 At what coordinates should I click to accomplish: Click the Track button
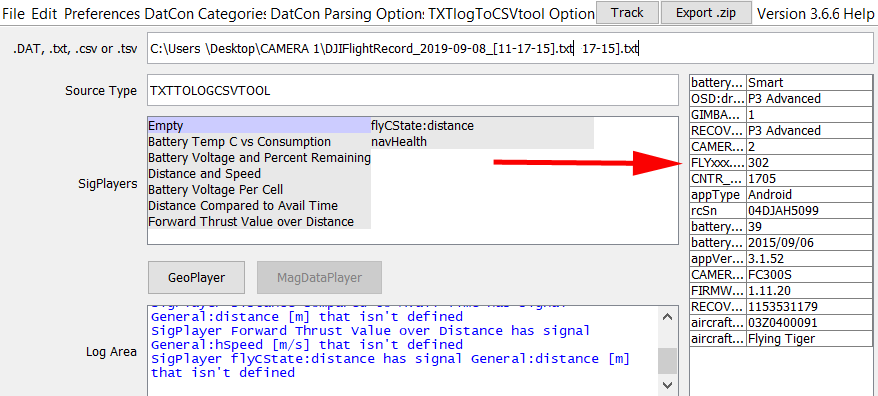[627, 12]
